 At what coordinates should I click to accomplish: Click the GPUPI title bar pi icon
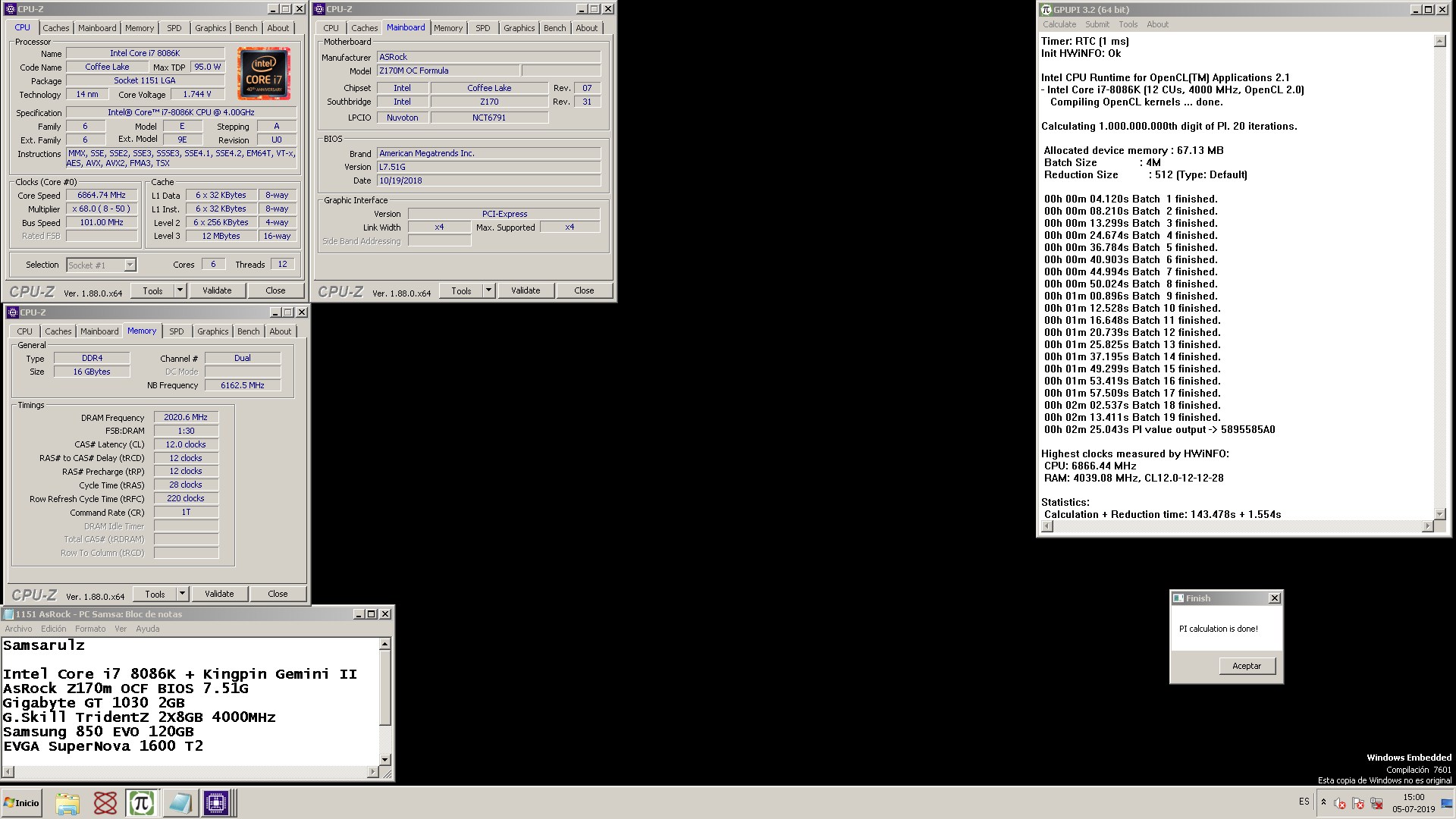(1046, 9)
